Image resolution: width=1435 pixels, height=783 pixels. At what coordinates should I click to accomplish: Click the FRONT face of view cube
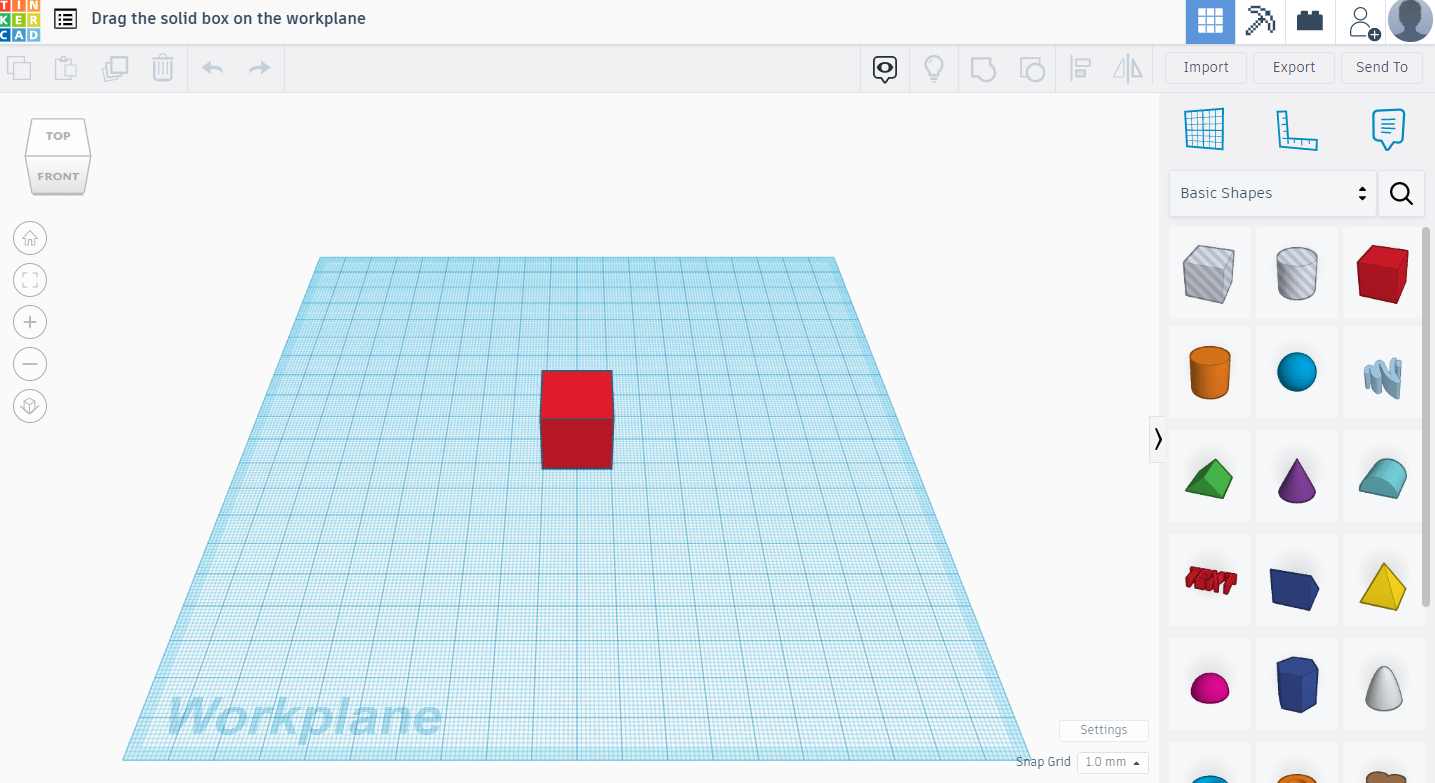[x=58, y=176]
